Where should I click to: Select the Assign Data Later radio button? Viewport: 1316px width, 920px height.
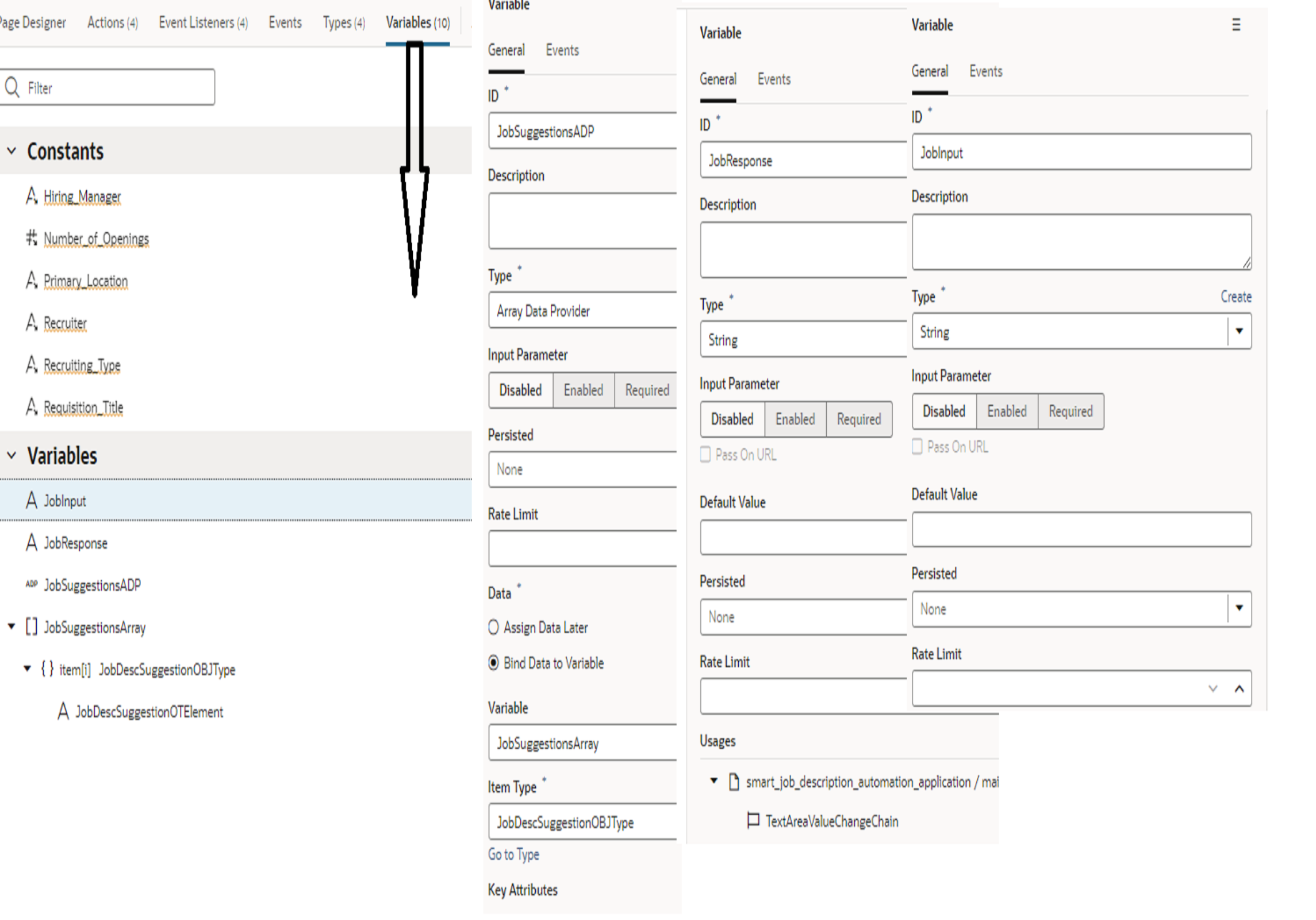pyautogui.click(x=493, y=627)
